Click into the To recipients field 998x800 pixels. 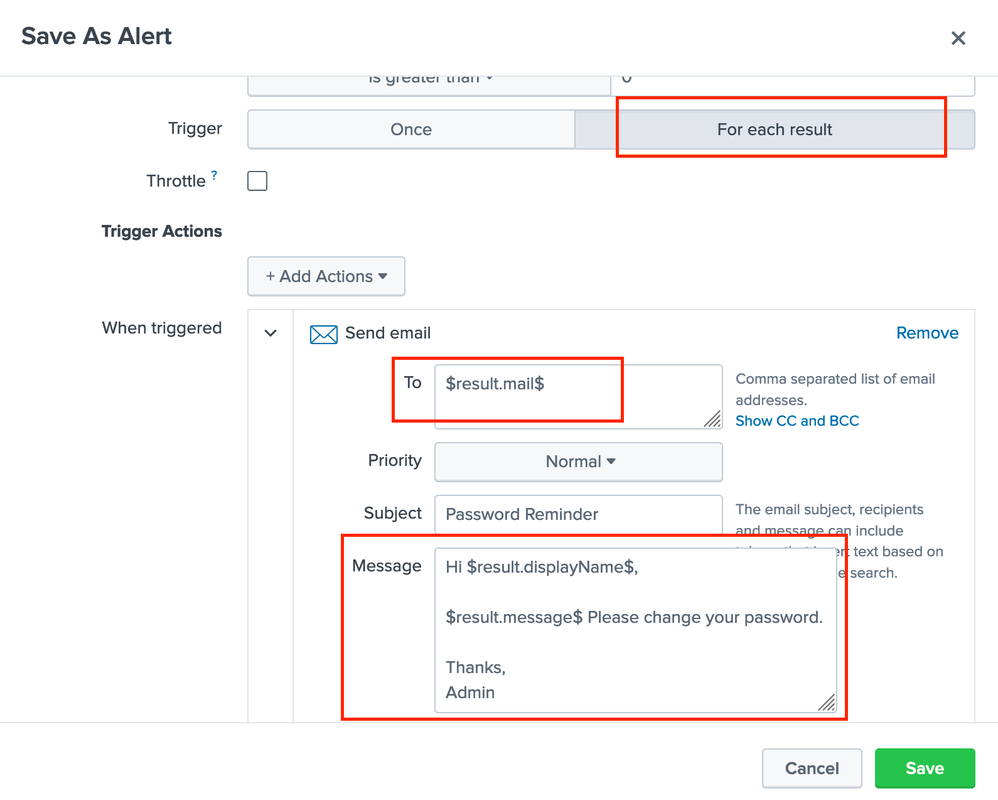[570, 395]
